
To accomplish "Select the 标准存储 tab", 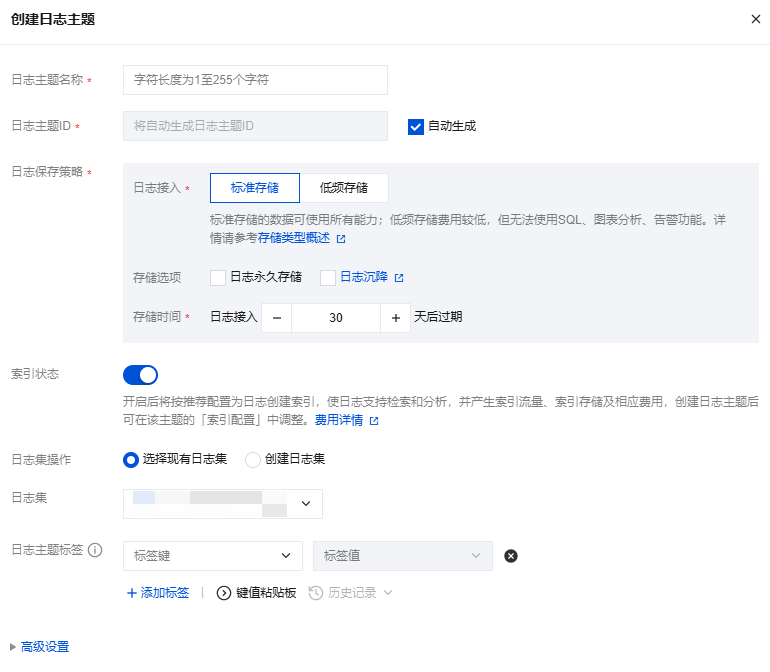I will point(255,188).
